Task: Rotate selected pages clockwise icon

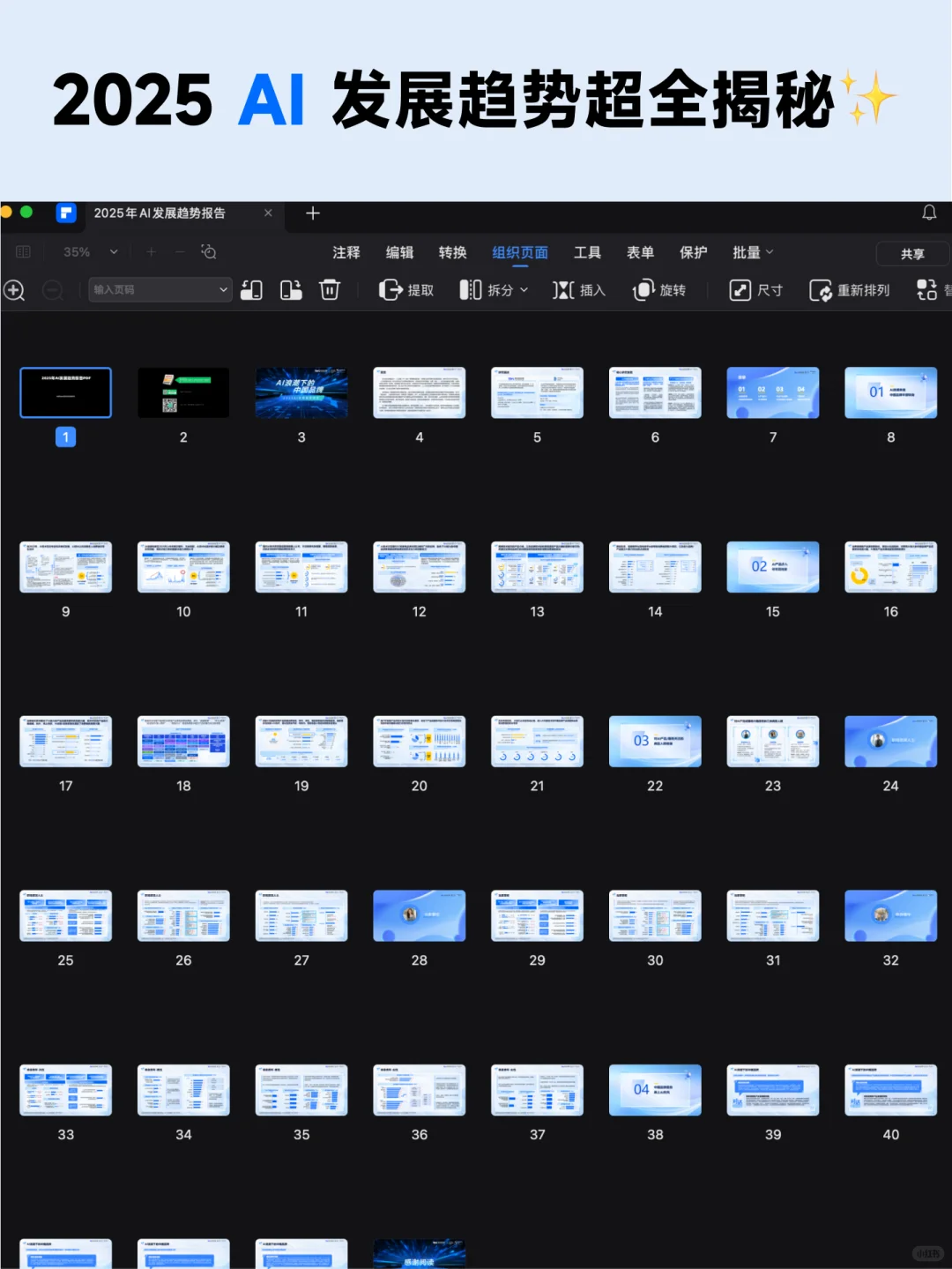Action: pos(291,290)
